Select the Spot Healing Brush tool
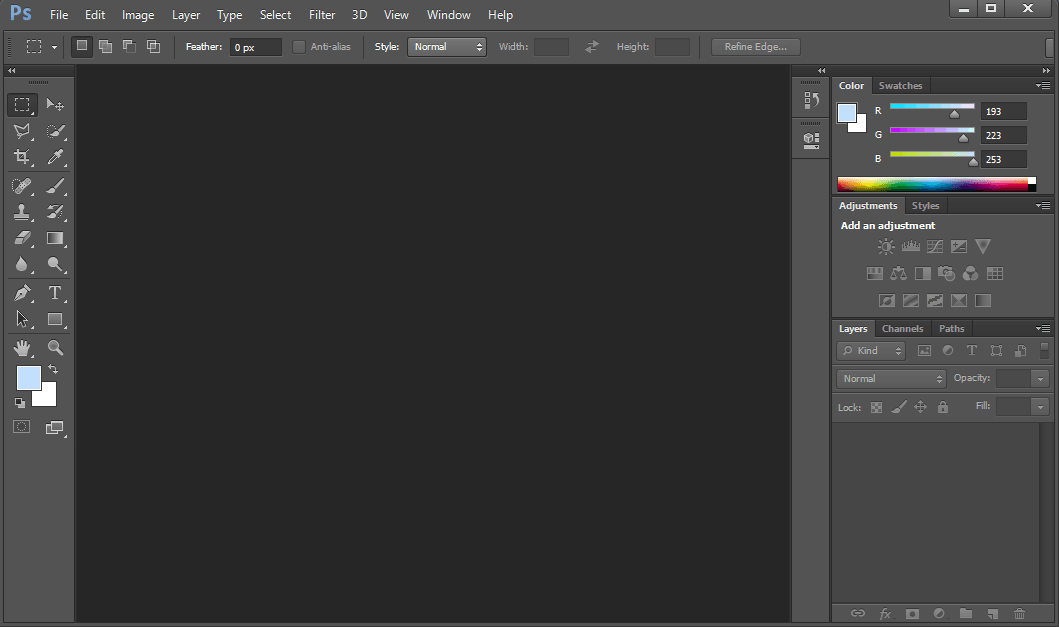This screenshot has height=627, width=1059. pyautogui.click(x=22, y=186)
